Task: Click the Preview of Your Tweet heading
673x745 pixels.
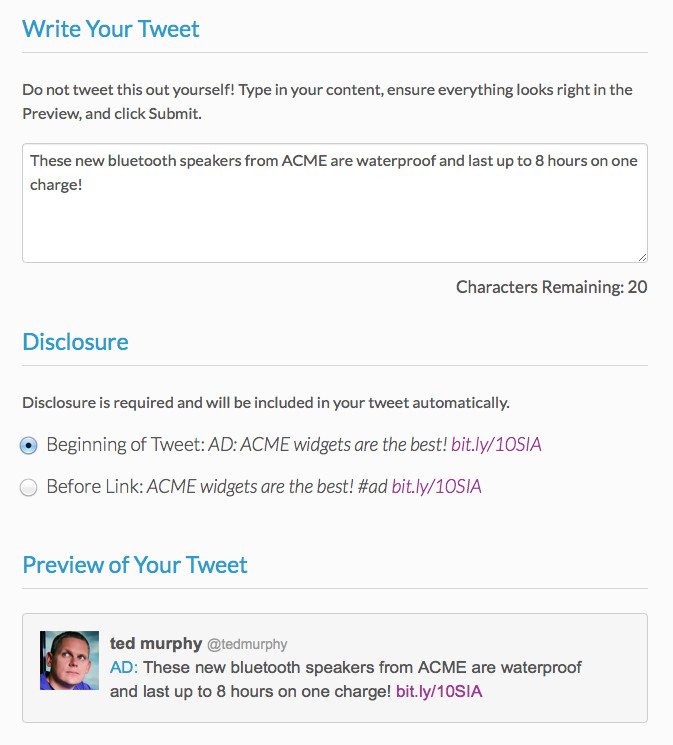Action: tap(135, 564)
